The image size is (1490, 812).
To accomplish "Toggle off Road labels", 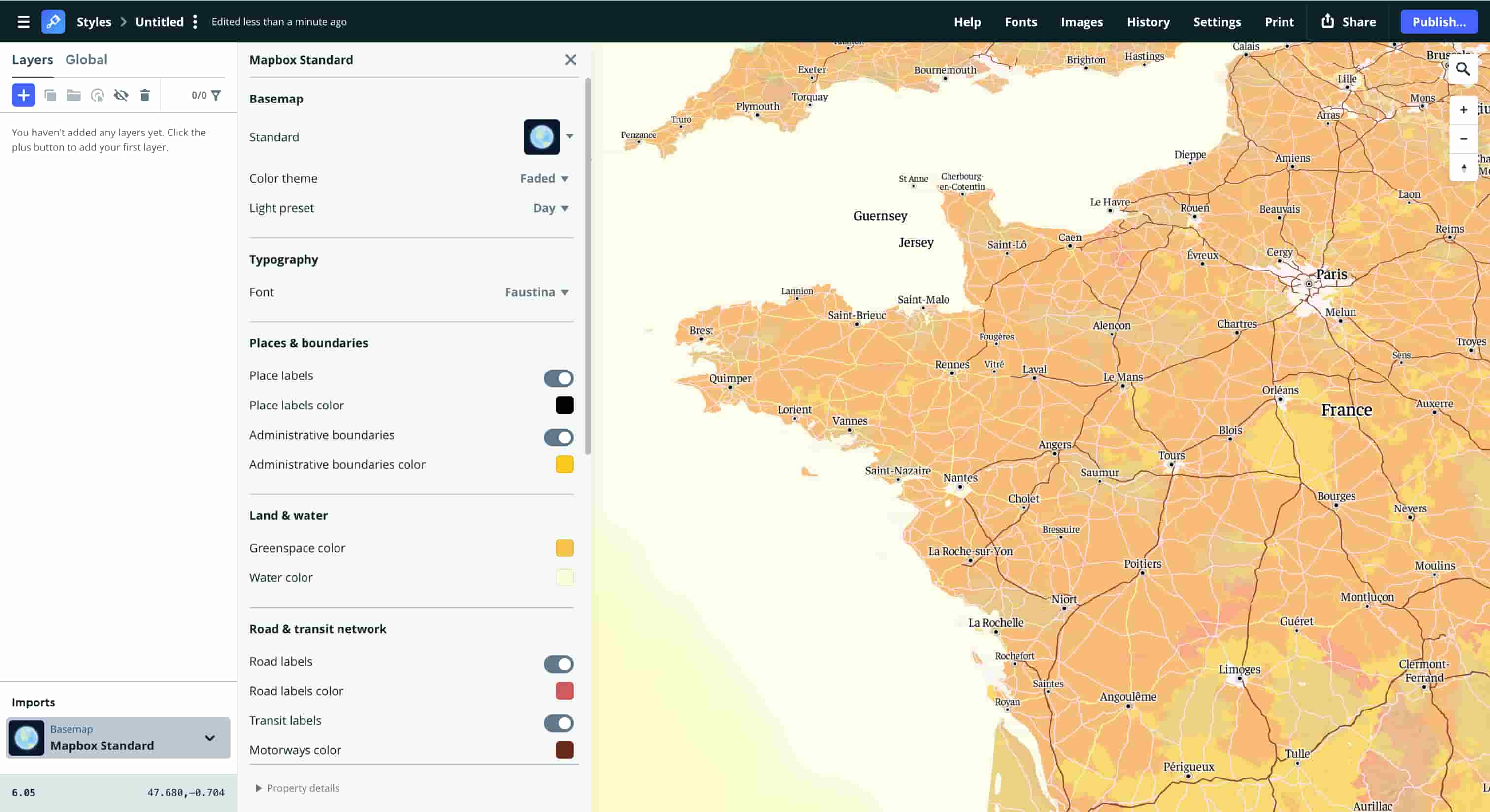I will pos(558,664).
